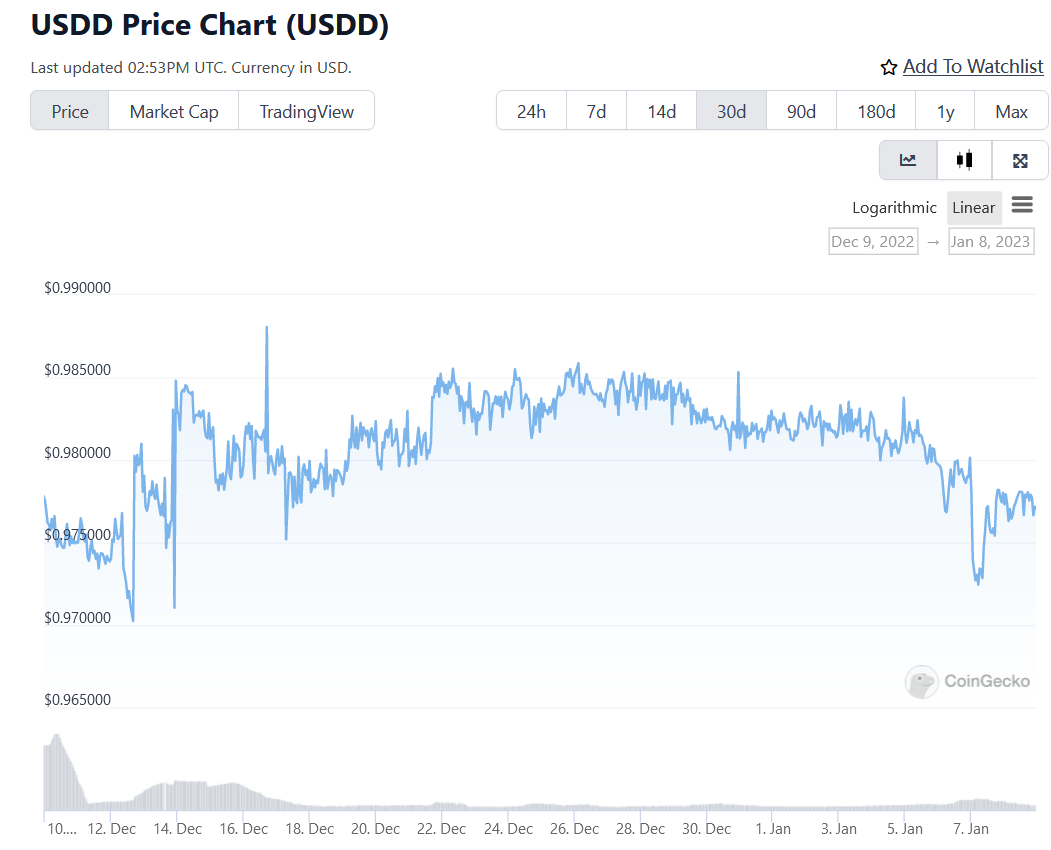Toggle Linear scale

click(x=973, y=208)
